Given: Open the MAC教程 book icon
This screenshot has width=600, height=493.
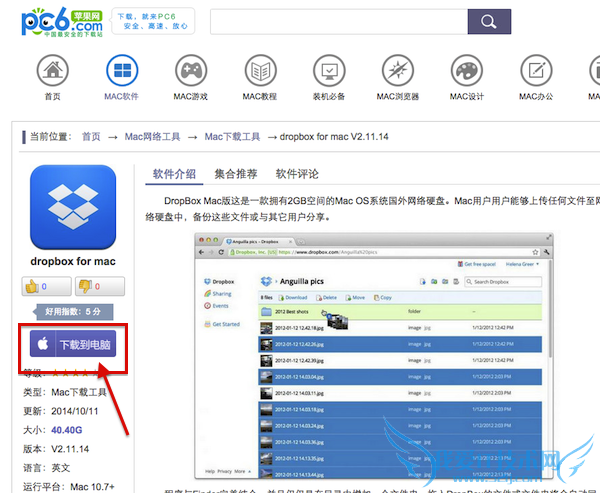Looking at the screenshot, I should click(x=260, y=70).
